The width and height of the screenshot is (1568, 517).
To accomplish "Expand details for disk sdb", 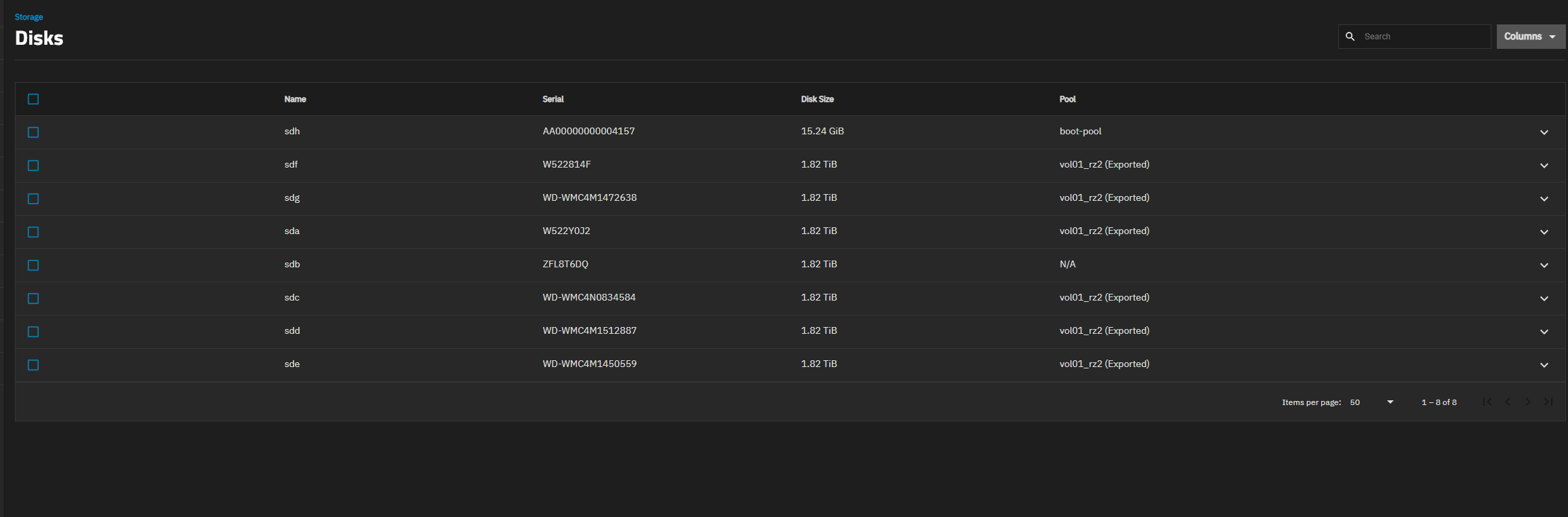I will click(1544, 265).
